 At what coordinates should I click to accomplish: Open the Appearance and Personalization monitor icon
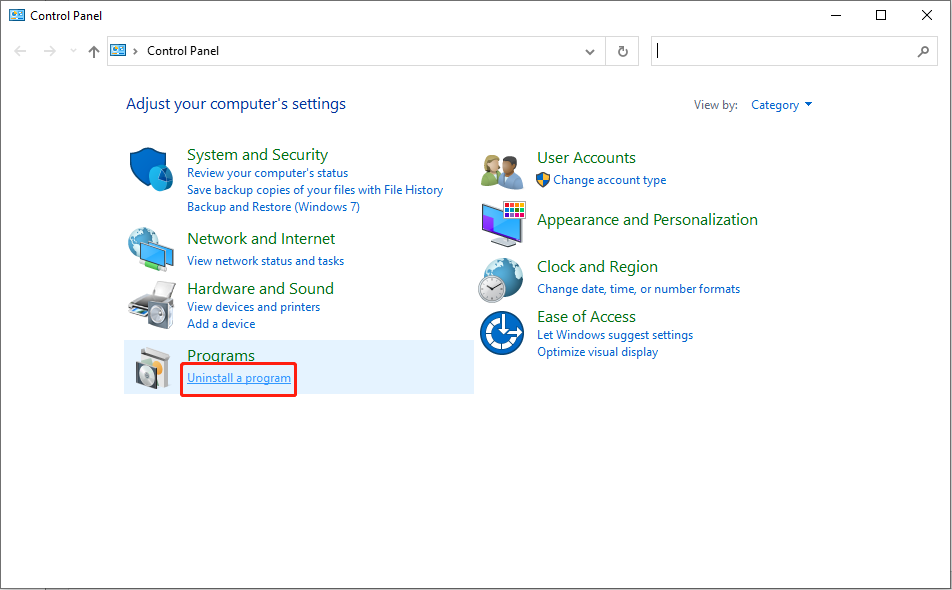point(503,224)
